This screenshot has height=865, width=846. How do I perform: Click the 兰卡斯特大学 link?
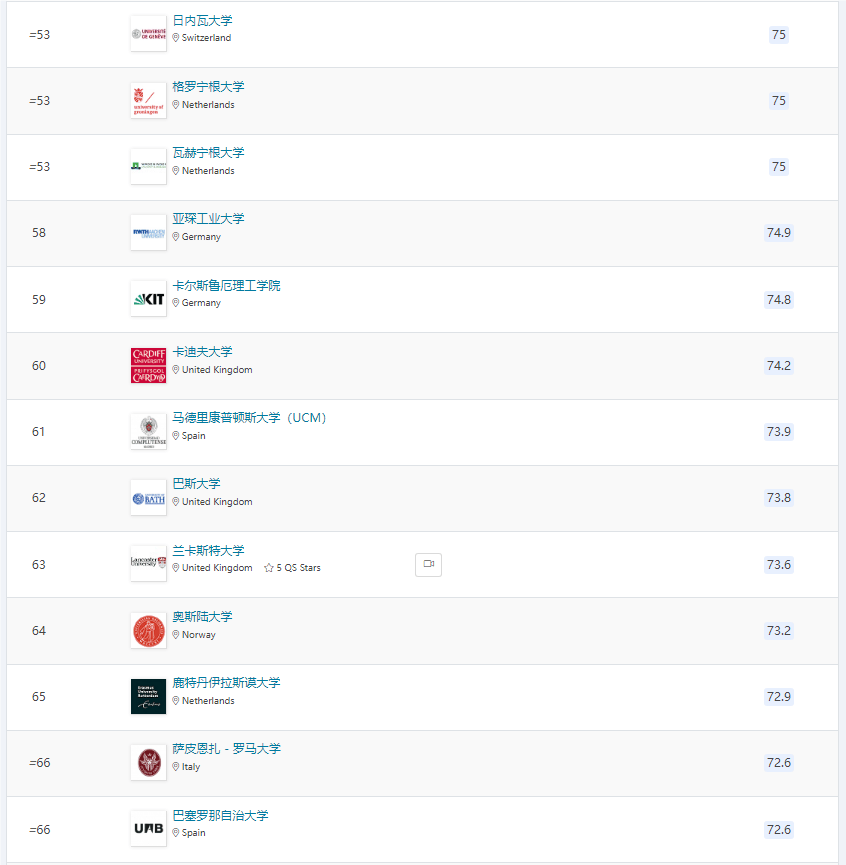[208, 551]
